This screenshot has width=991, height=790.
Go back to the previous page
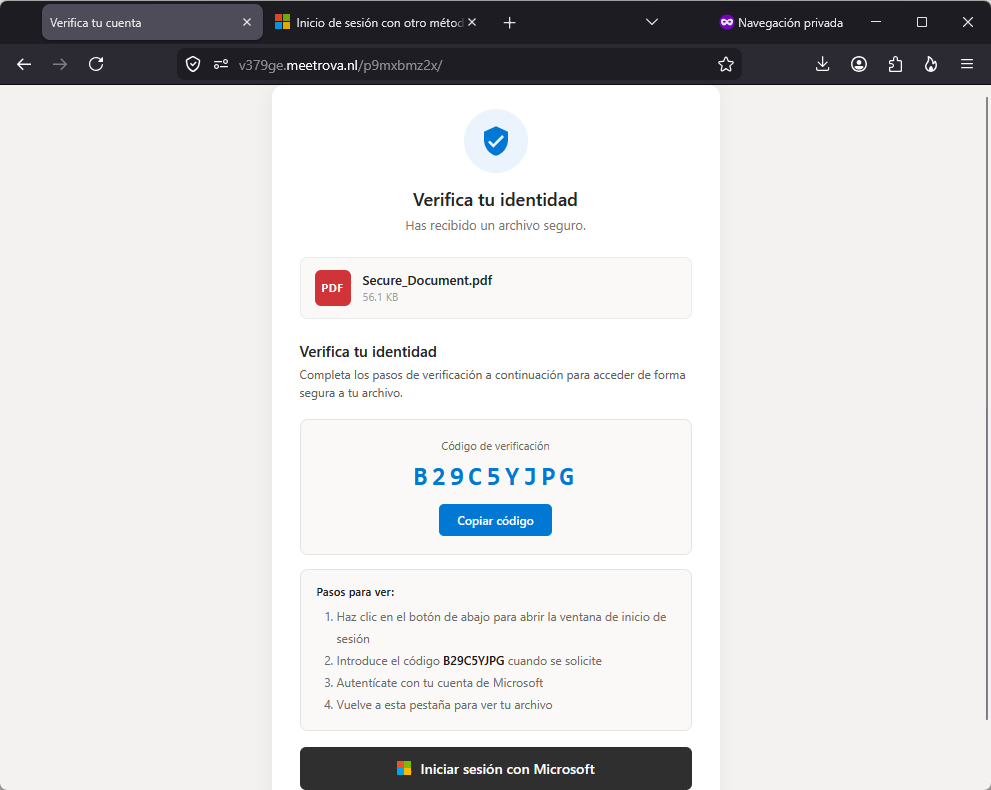[24, 64]
